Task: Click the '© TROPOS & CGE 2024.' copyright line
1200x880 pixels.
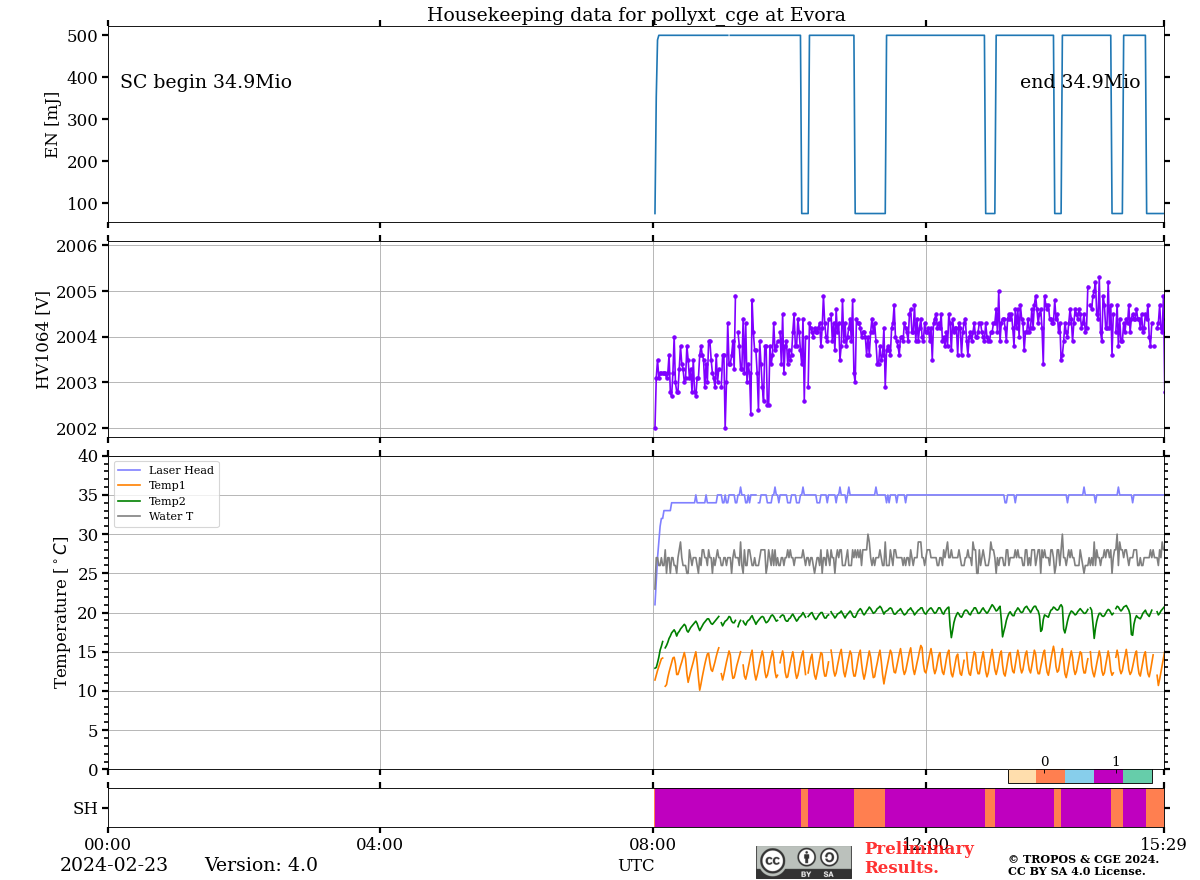Action: click(x=1083, y=859)
